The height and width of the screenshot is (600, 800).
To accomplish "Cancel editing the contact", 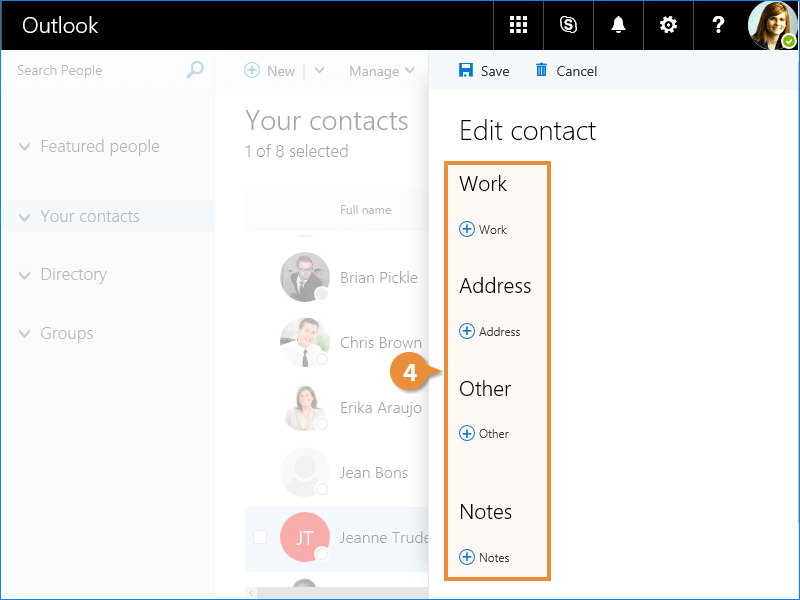I will point(566,71).
